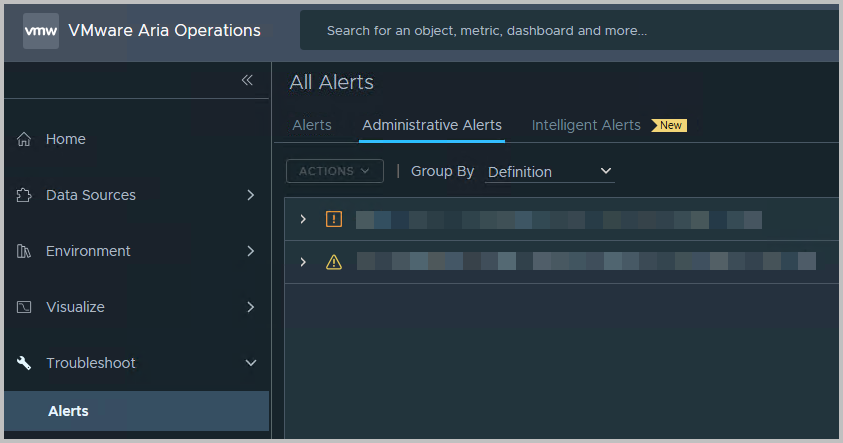The width and height of the screenshot is (843, 443).
Task: Select Alerts under Troubleshoot
Action: 137,411
